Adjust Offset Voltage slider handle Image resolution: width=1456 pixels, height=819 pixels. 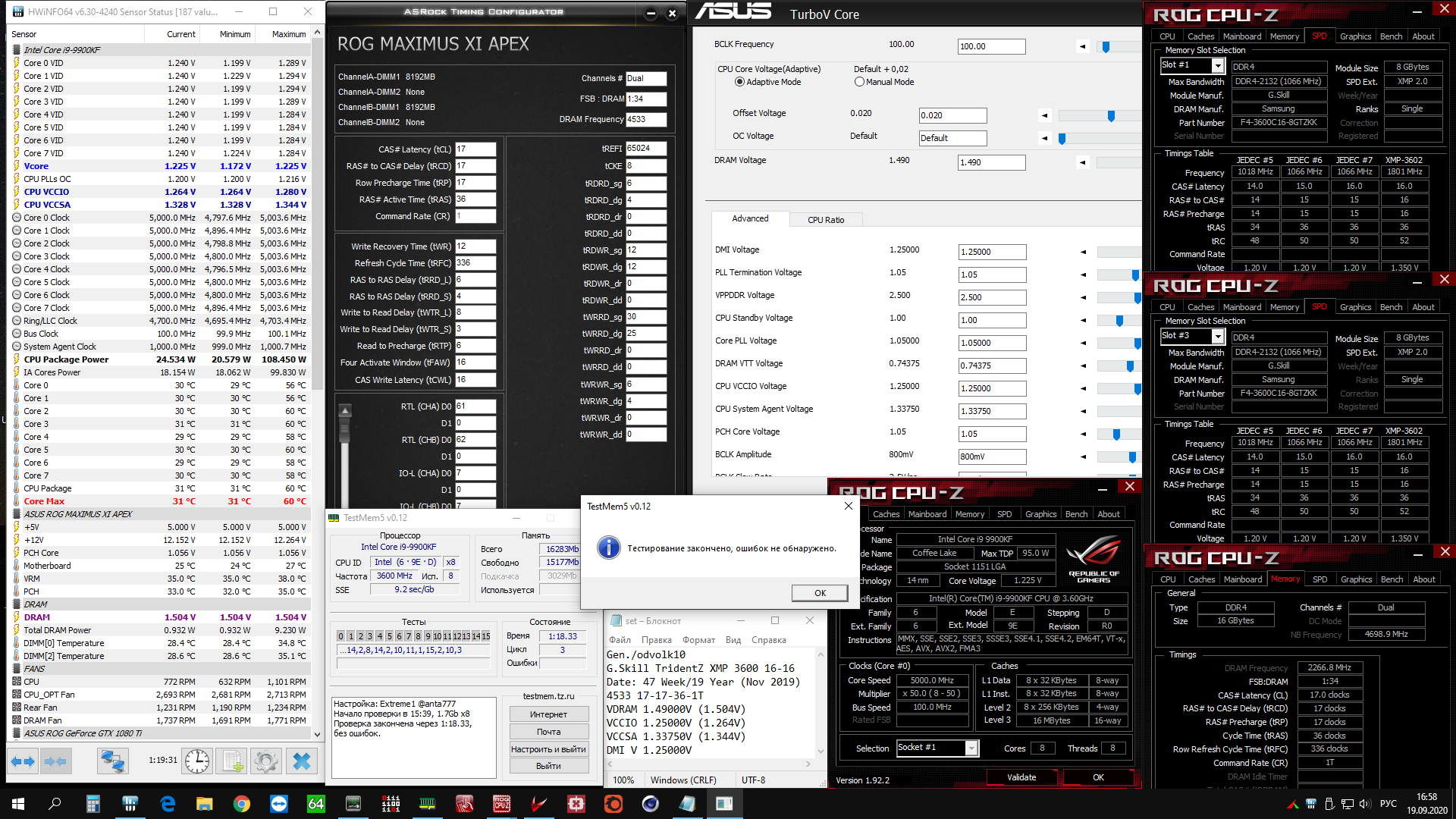click(1111, 116)
